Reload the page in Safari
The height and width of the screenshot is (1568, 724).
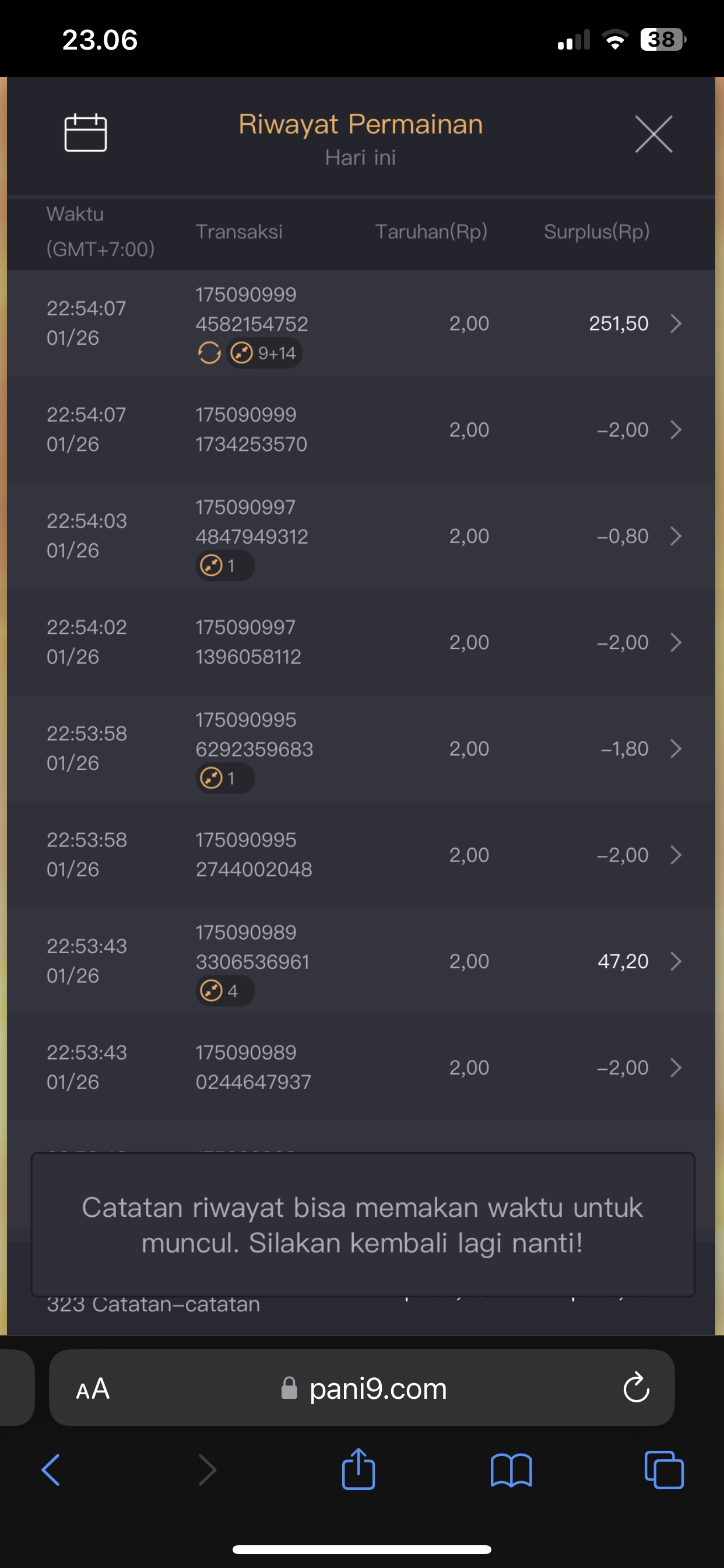tap(636, 1388)
